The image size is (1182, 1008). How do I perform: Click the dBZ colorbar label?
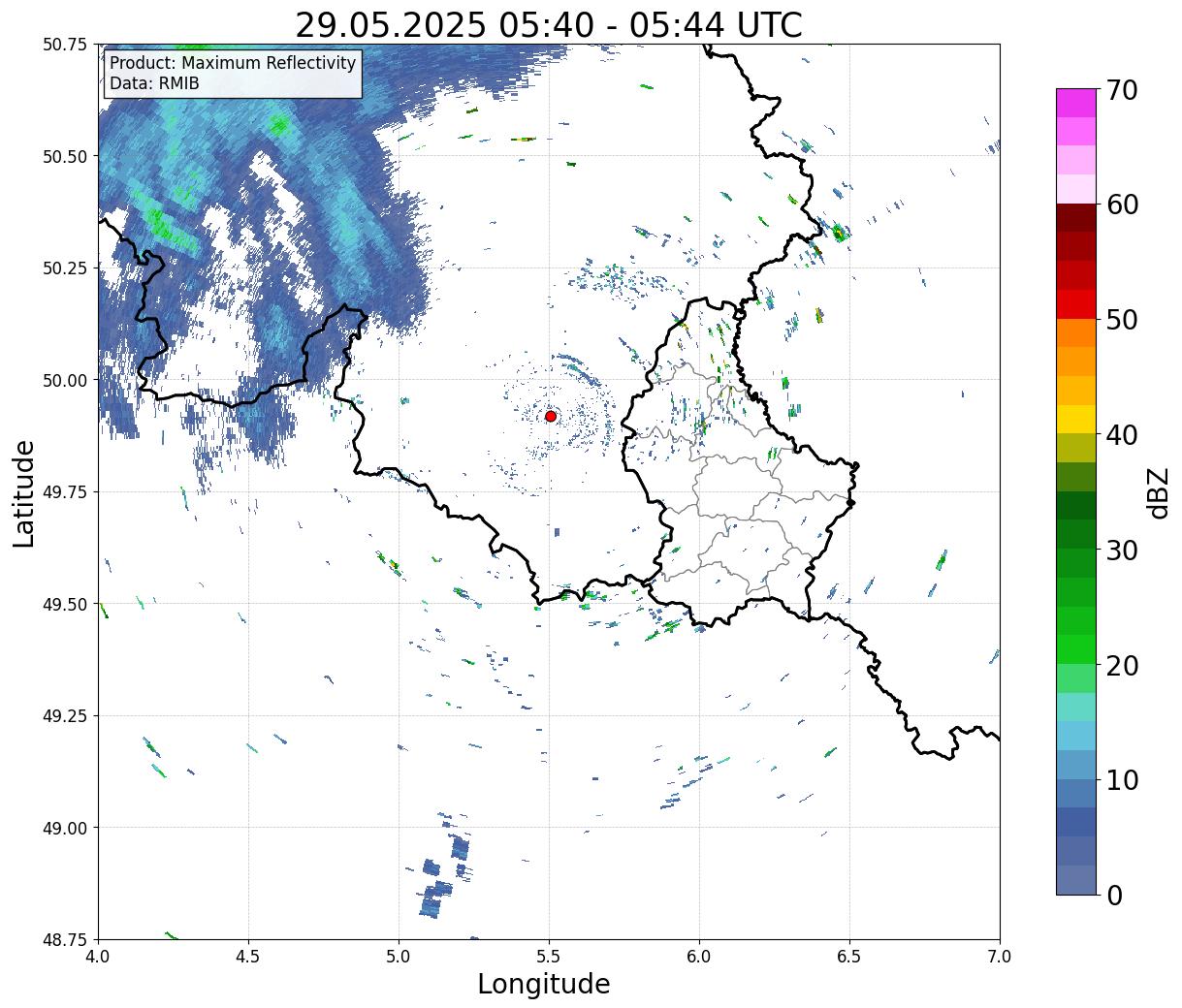pyautogui.click(x=1159, y=492)
